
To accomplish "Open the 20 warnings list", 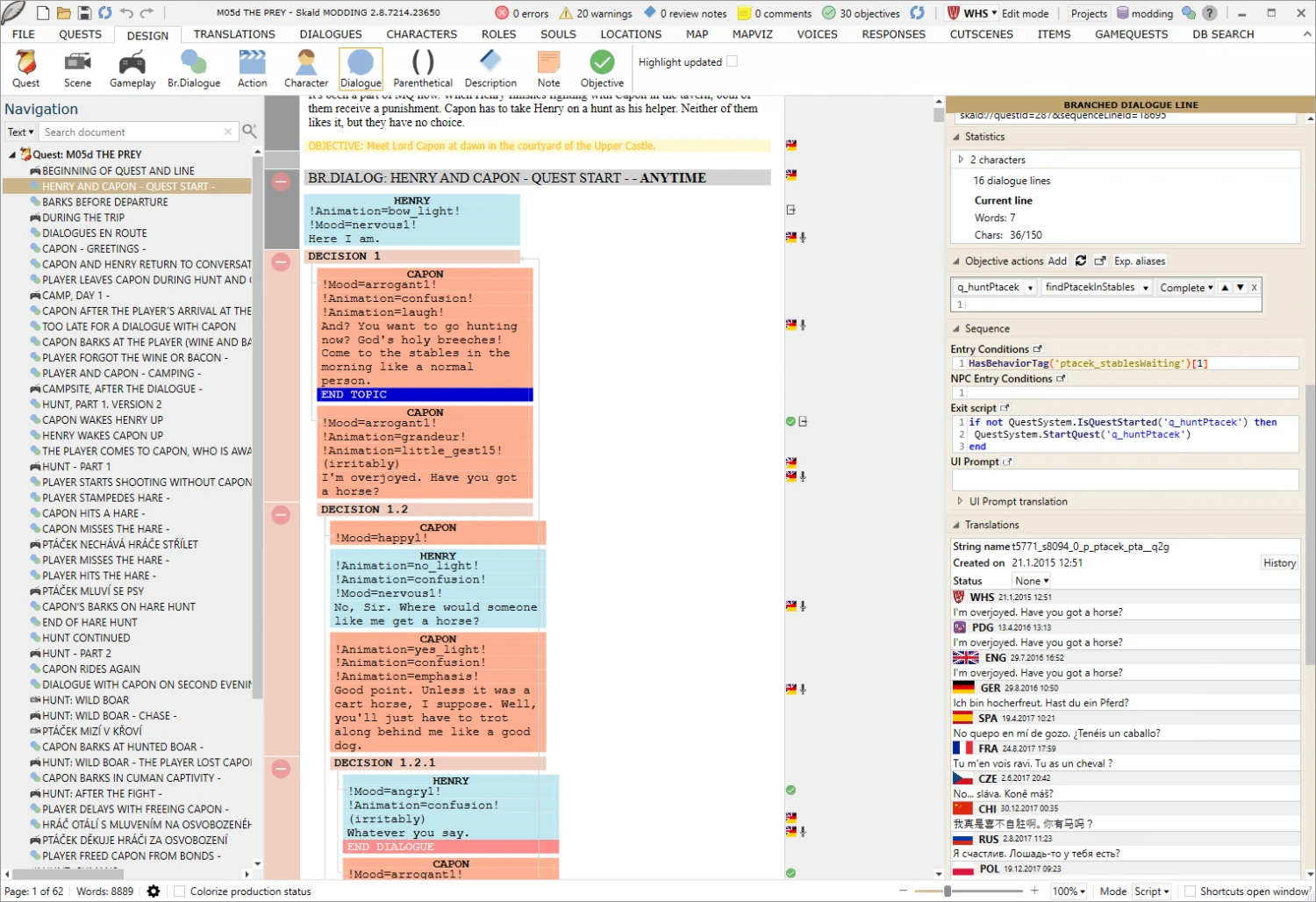I will [596, 13].
